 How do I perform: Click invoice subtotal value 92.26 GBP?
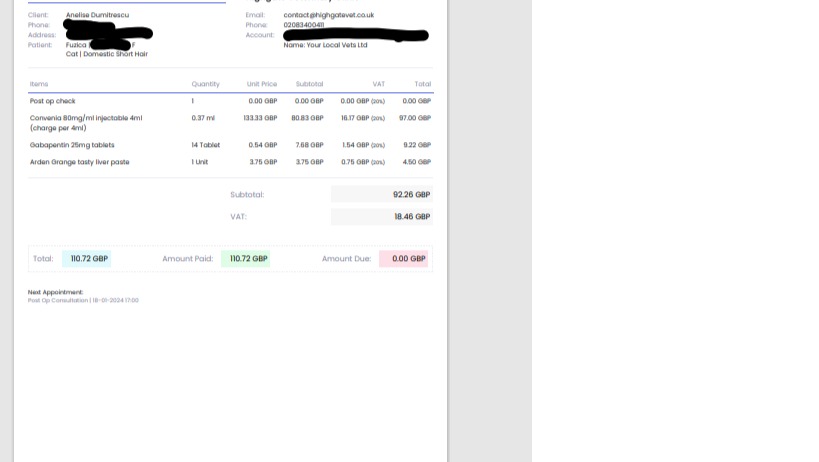(x=412, y=195)
